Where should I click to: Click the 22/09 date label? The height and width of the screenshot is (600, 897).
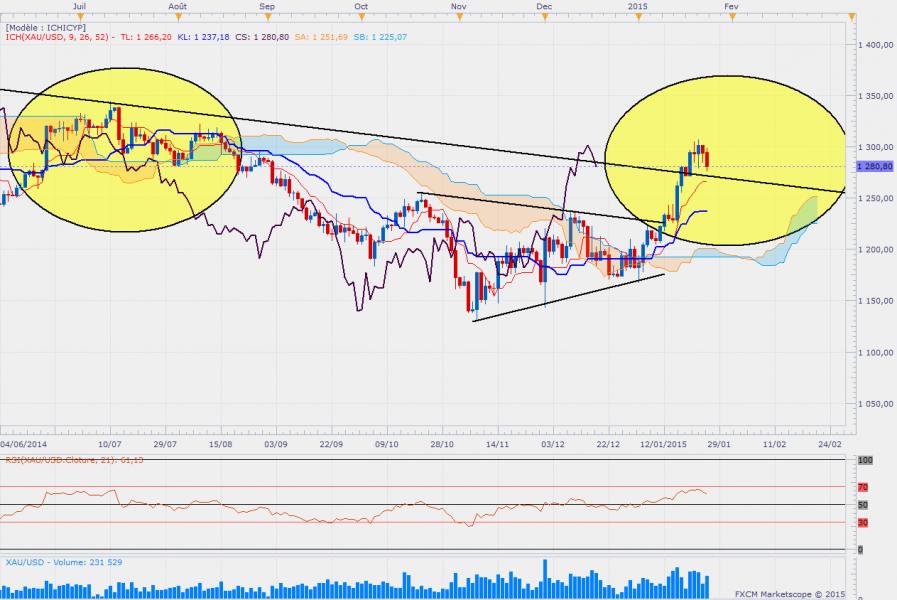pyautogui.click(x=331, y=444)
